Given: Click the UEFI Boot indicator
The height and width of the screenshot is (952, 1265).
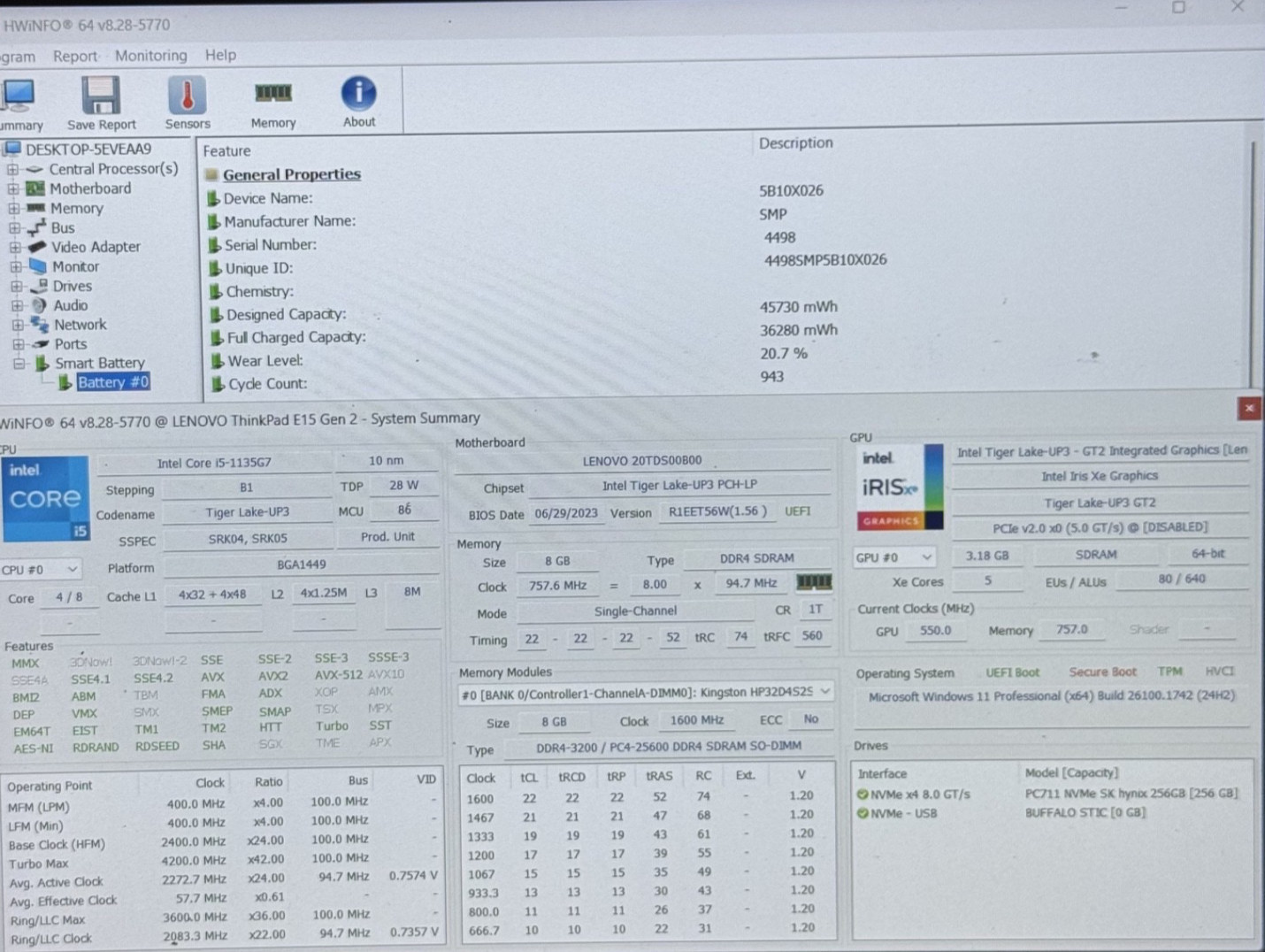Looking at the screenshot, I should click(1013, 672).
